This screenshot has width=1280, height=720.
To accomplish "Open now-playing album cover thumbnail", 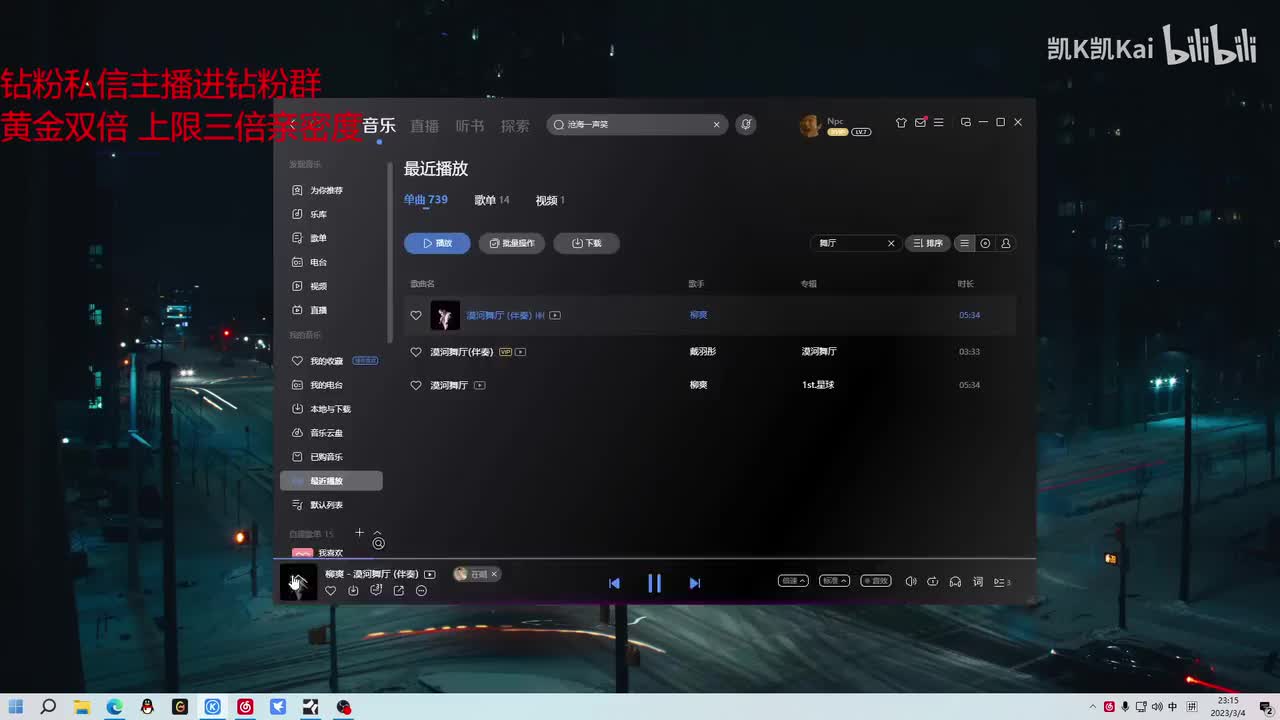I will coord(298,582).
